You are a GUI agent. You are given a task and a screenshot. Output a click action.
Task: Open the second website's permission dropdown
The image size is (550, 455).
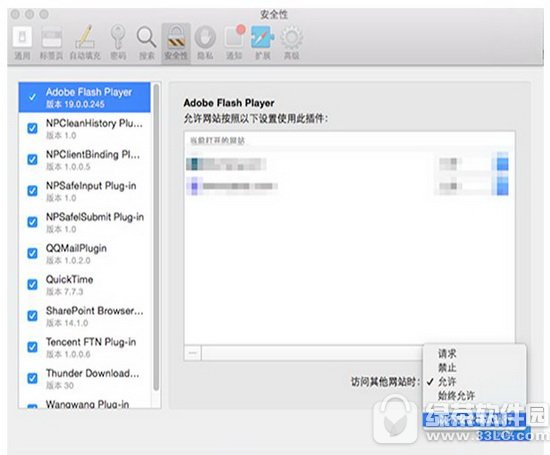click(x=472, y=186)
